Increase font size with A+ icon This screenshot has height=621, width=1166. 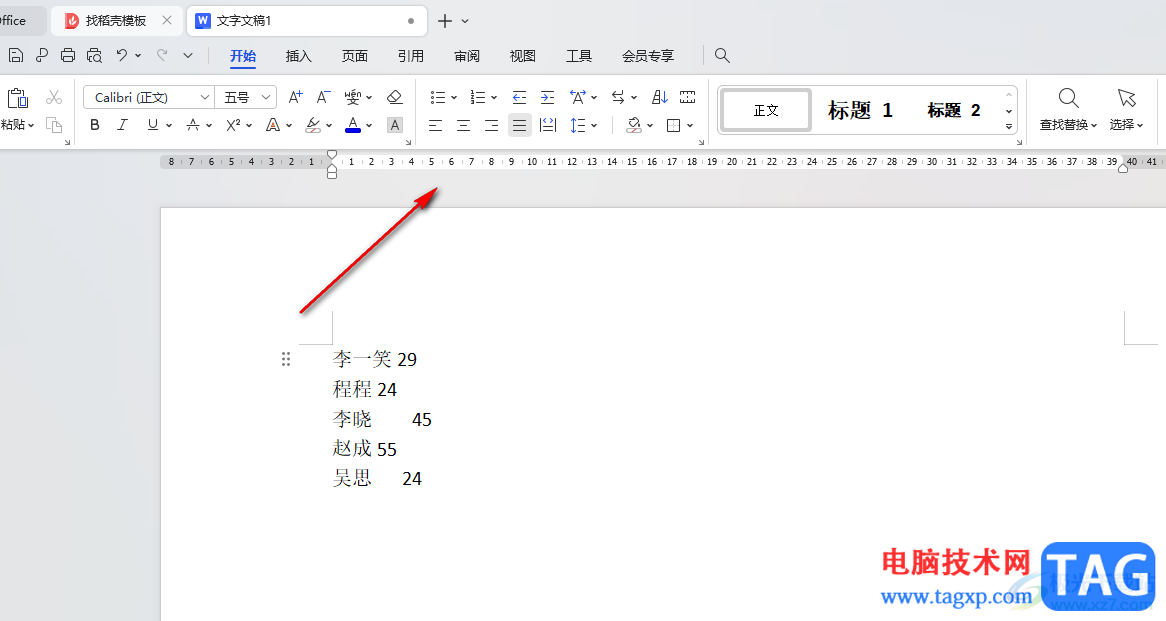coord(295,97)
